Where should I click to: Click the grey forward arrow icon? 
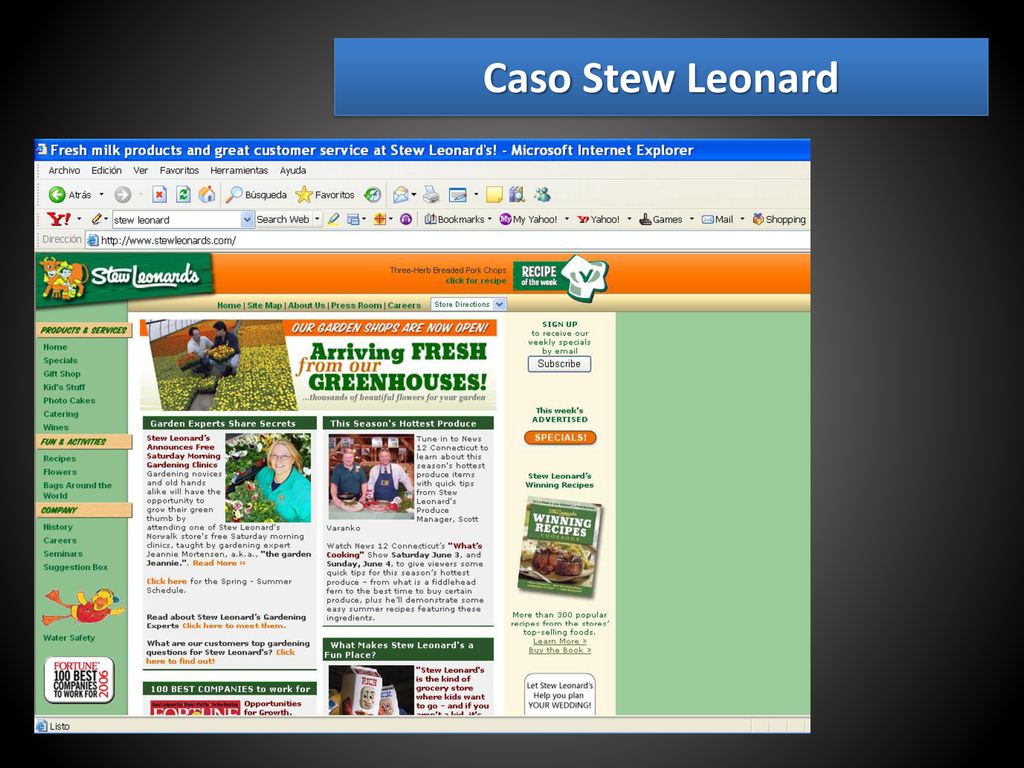pyautogui.click(x=123, y=195)
